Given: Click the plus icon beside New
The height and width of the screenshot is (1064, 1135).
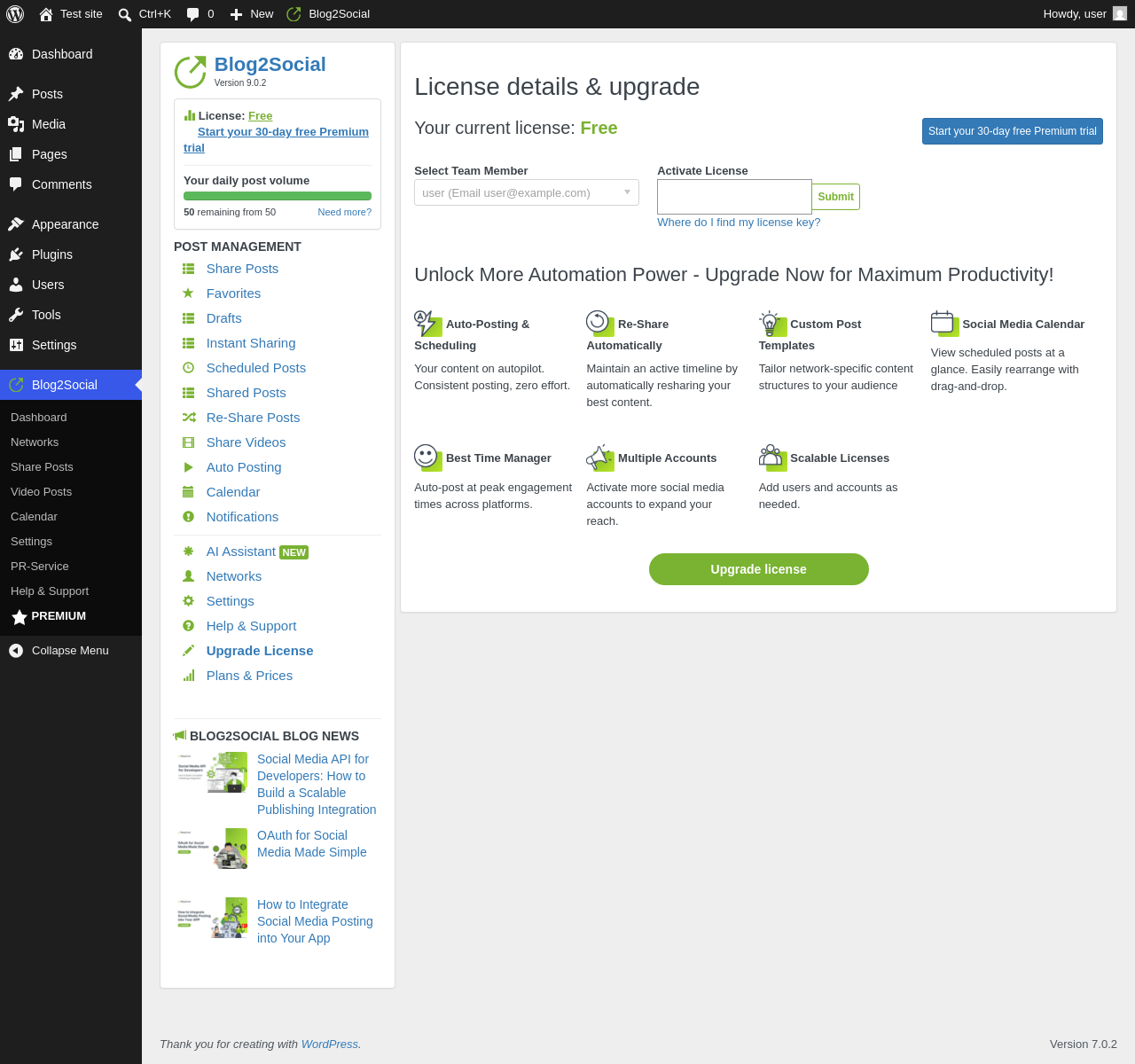Looking at the screenshot, I should (236, 14).
